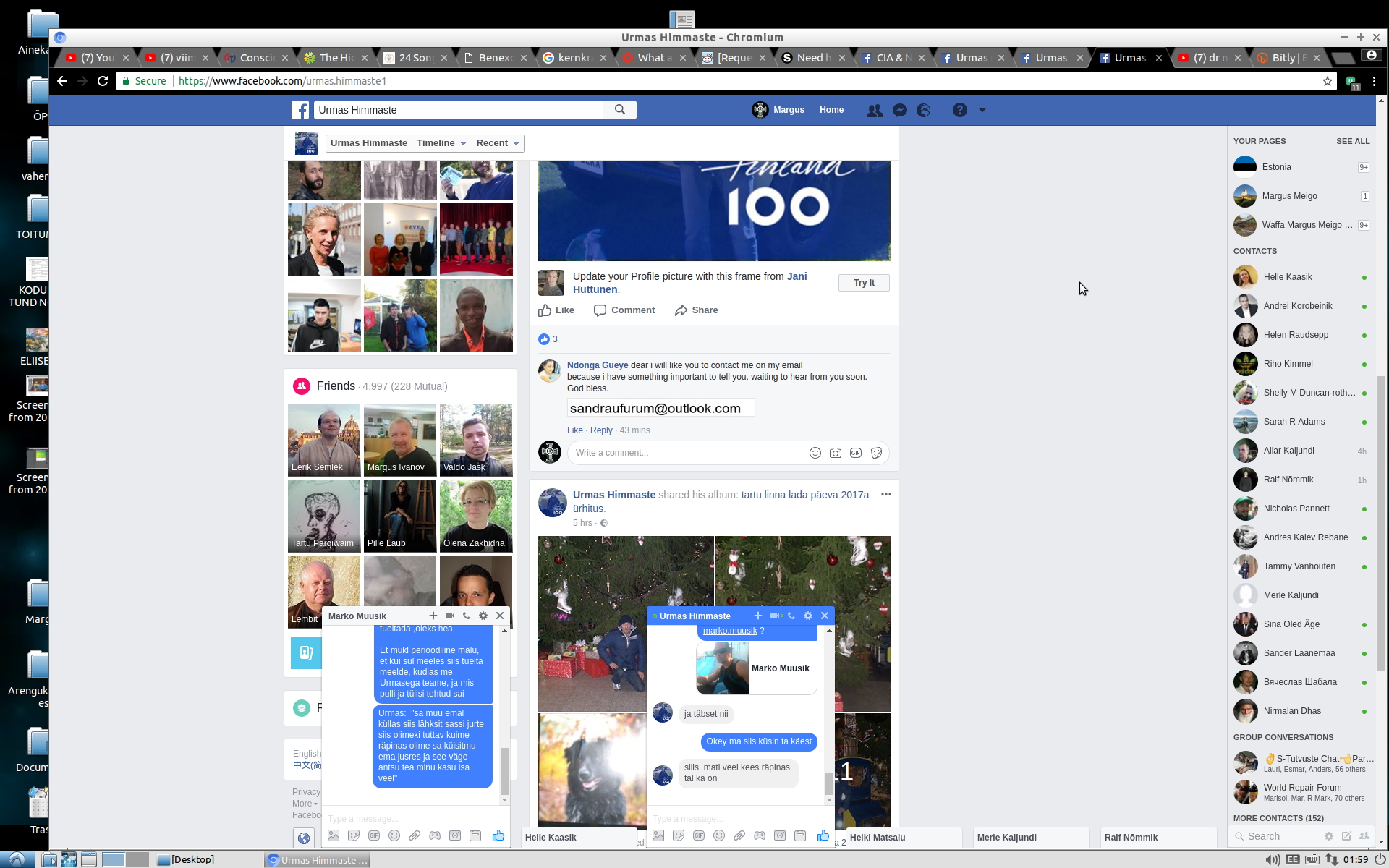Open chat sidebar settings gear icon
This screenshot has height=868, width=1389.
pos(1329,836)
